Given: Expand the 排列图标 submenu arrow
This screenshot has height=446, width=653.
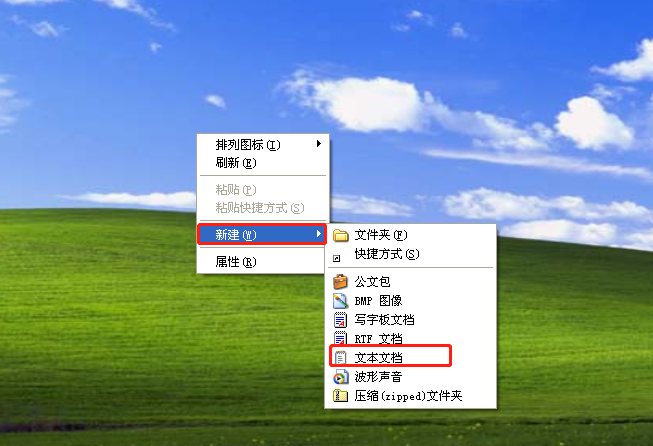Looking at the screenshot, I should click(319, 144).
